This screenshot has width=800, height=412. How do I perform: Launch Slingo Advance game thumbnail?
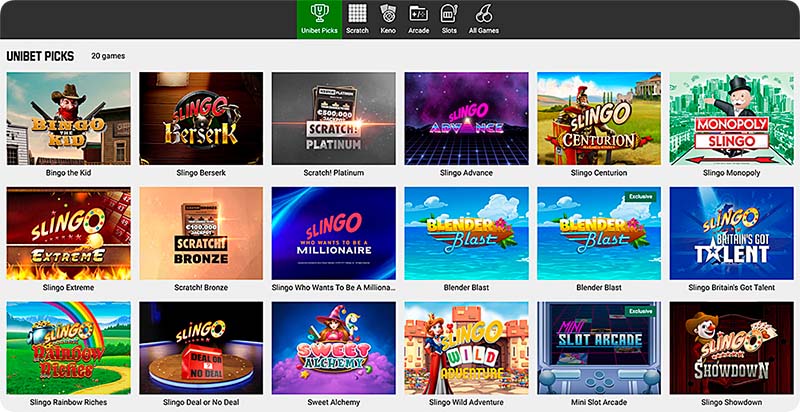(x=466, y=118)
